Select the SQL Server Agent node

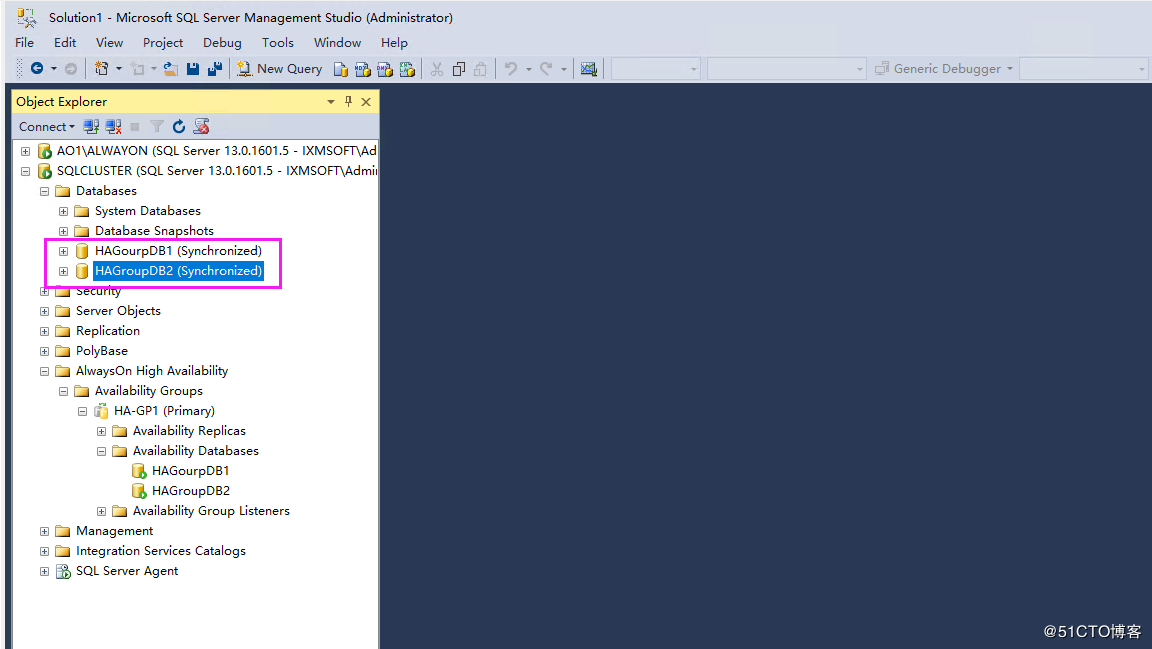(127, 570)
